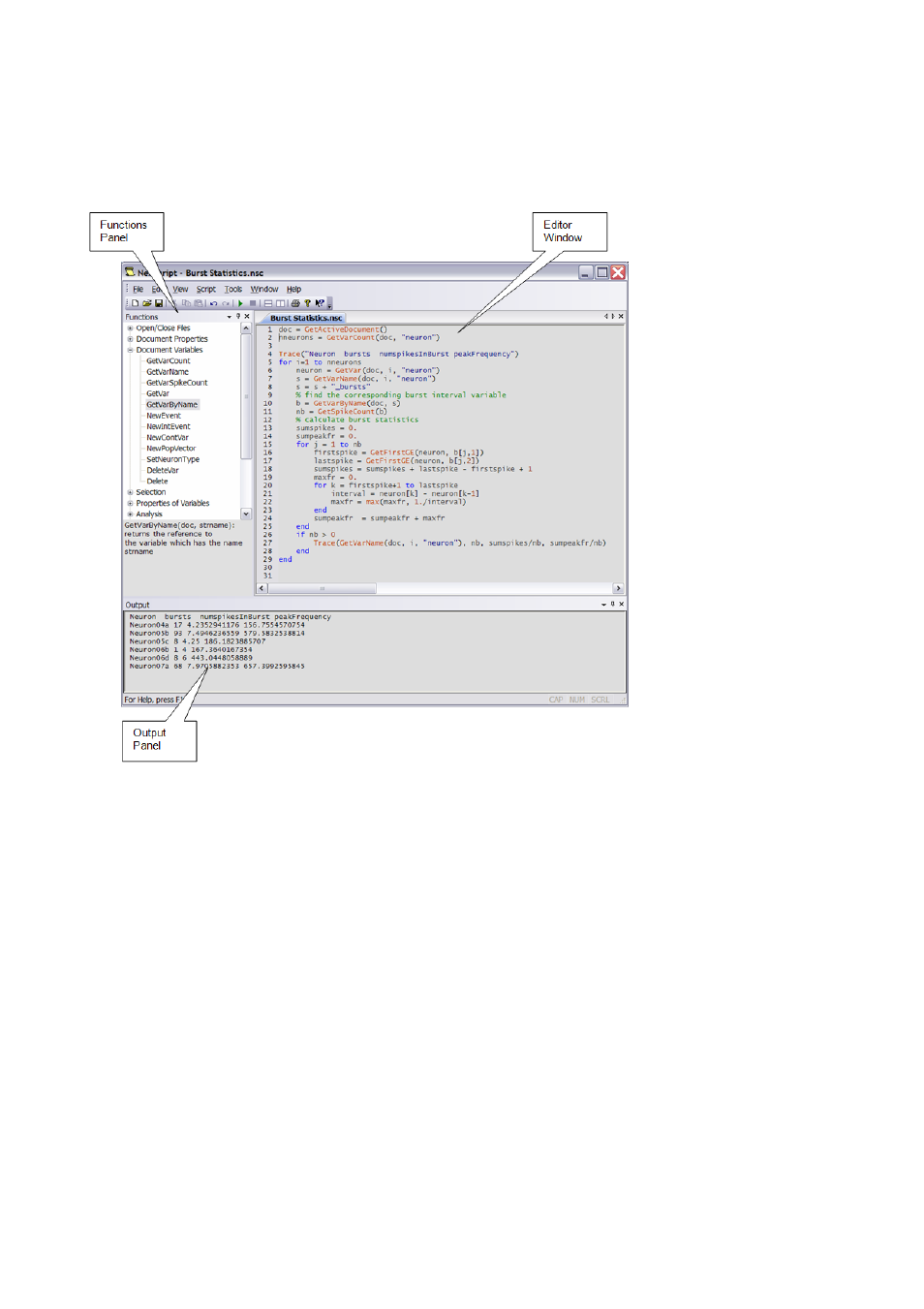The width and height of the screenshot is (924, 1309).
Task: Collapse the Document Variables node
Action: coord(130,350)
